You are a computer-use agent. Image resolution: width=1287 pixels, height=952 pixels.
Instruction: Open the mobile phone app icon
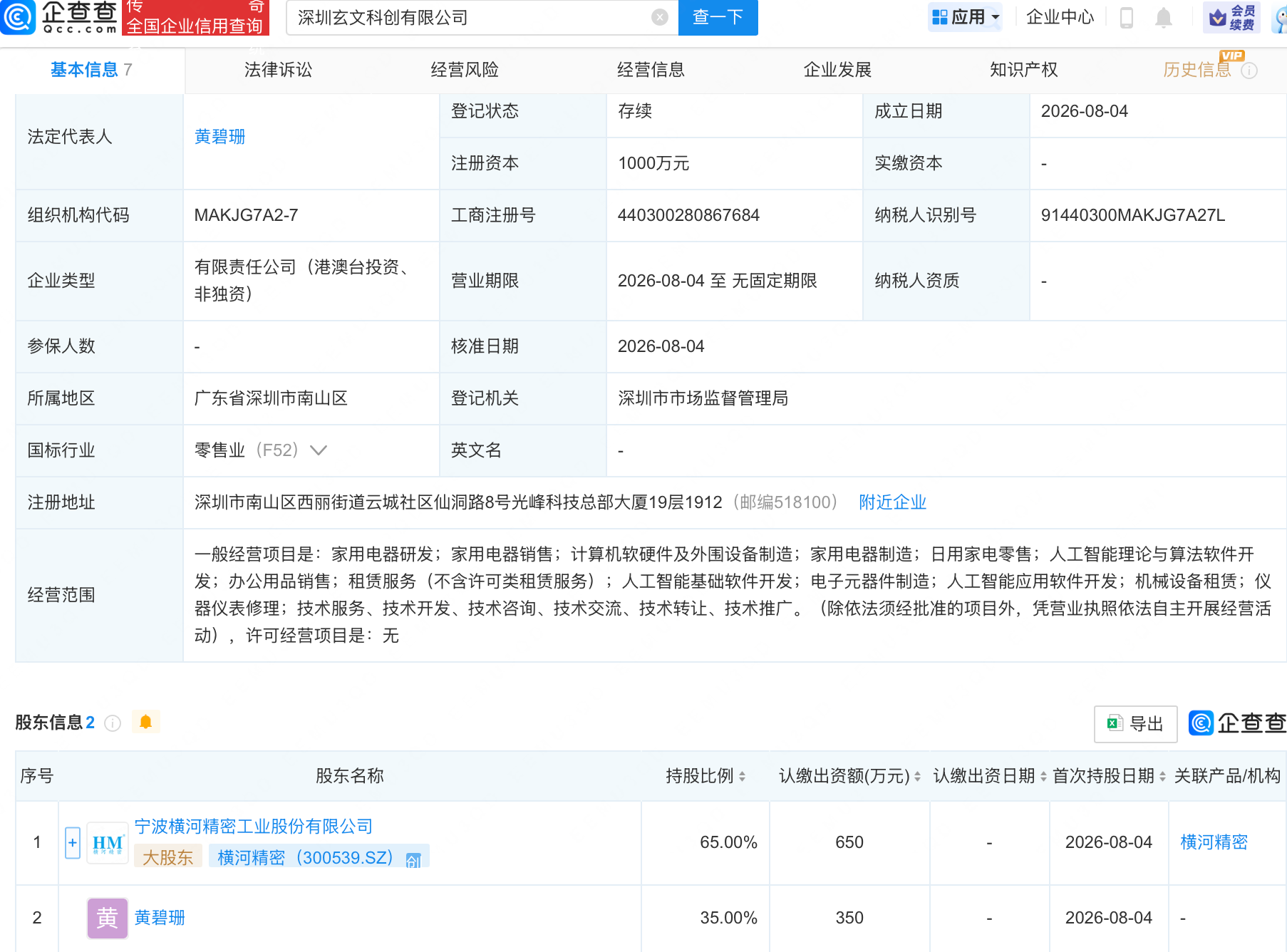tap(1127, 17)
